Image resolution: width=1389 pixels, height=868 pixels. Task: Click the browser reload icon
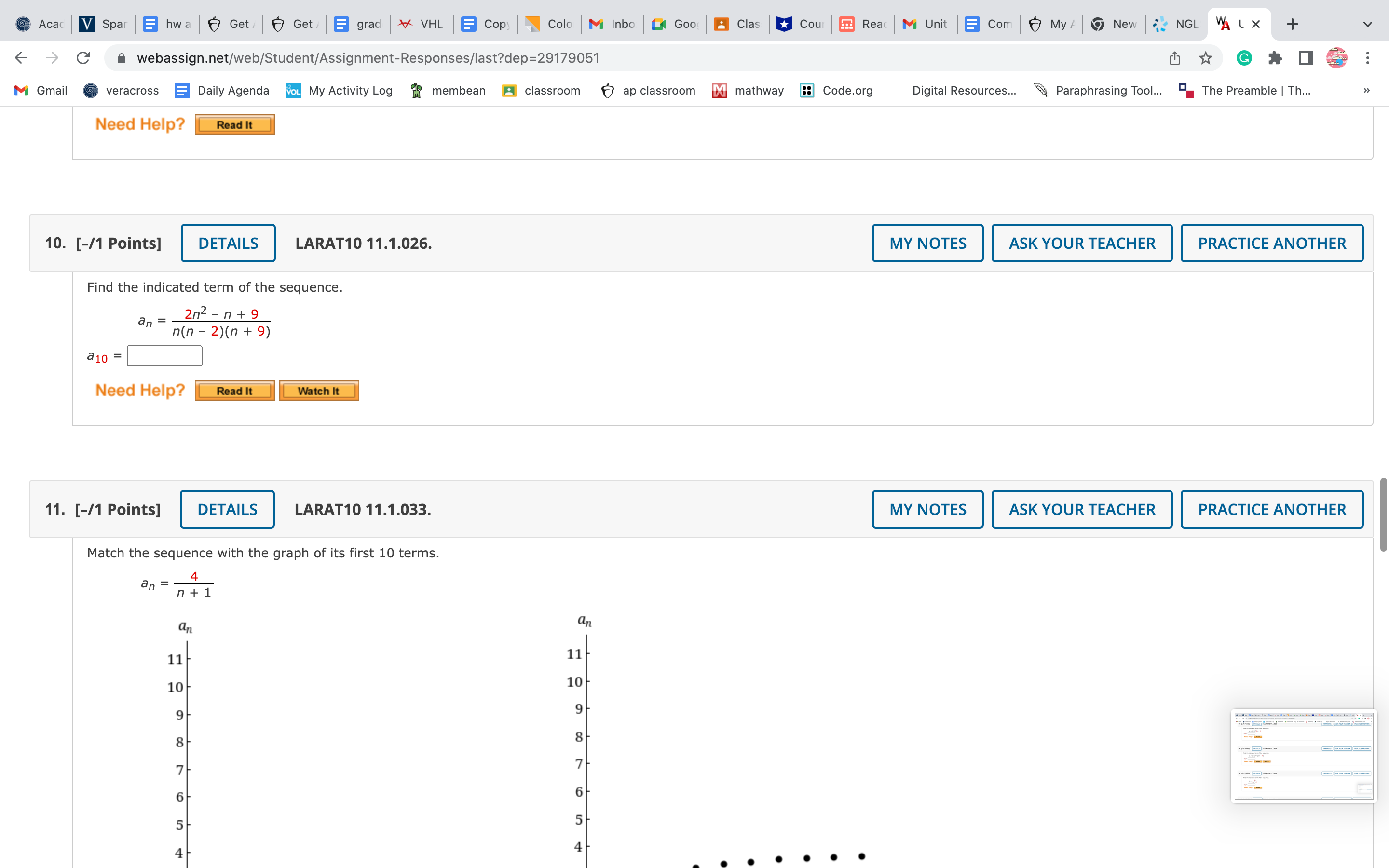click(83, 58)
